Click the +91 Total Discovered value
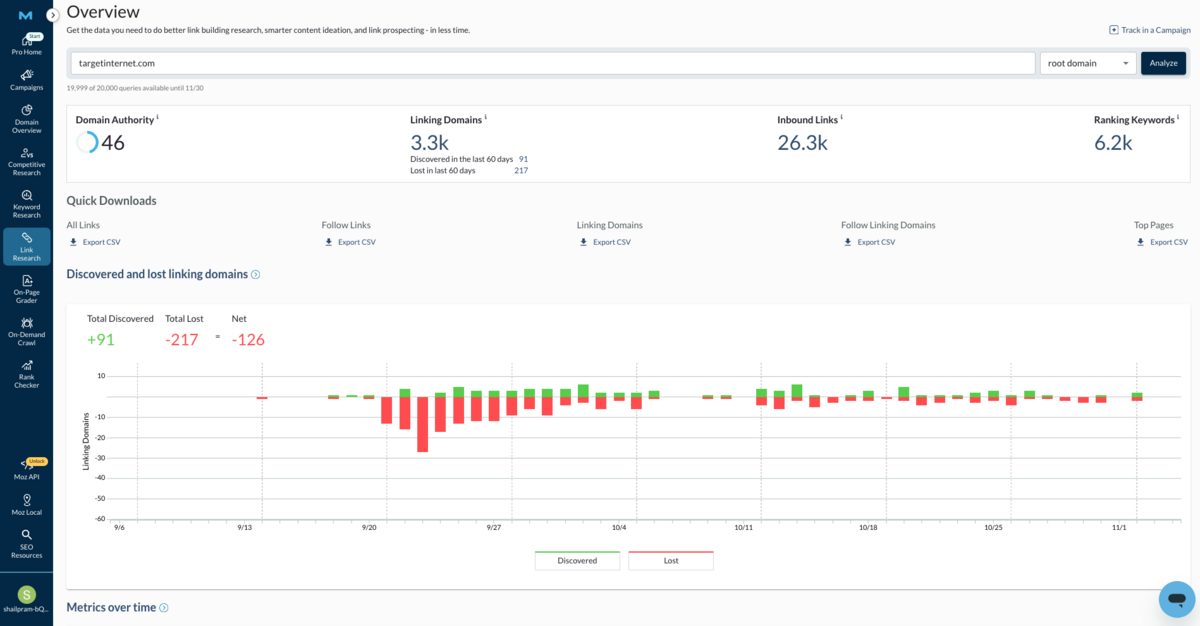The width and height of the screenshot is (1200, 626). 101,340
